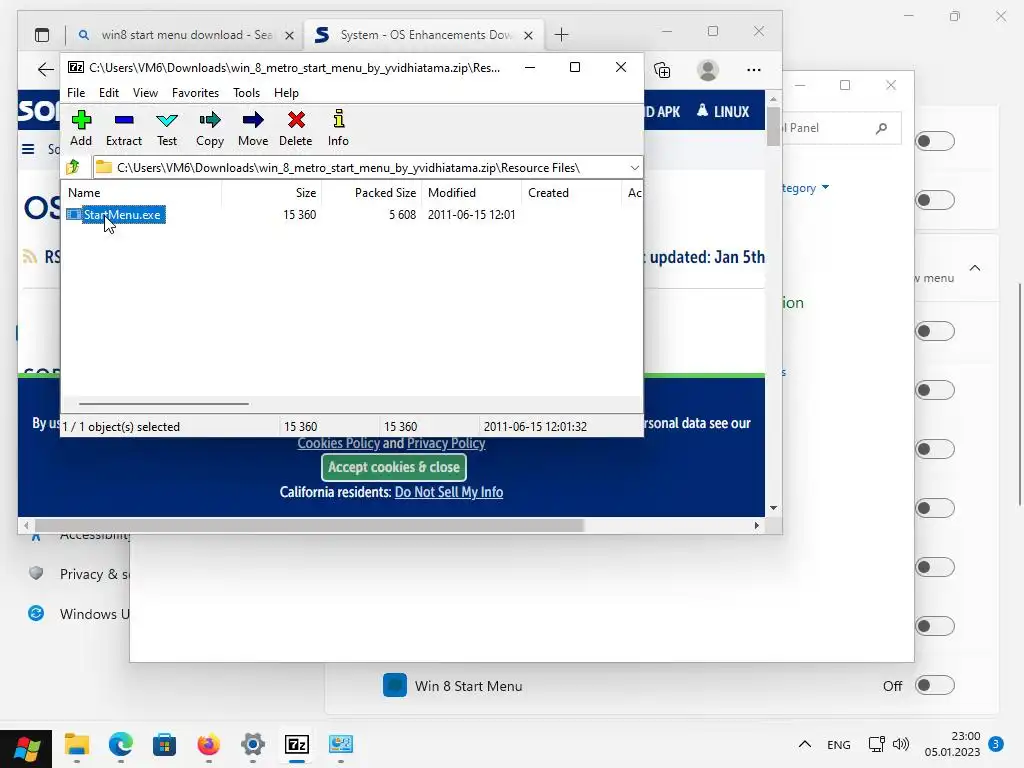Click the Add button in 7-Zip toolbar

(x=81, y=128)
